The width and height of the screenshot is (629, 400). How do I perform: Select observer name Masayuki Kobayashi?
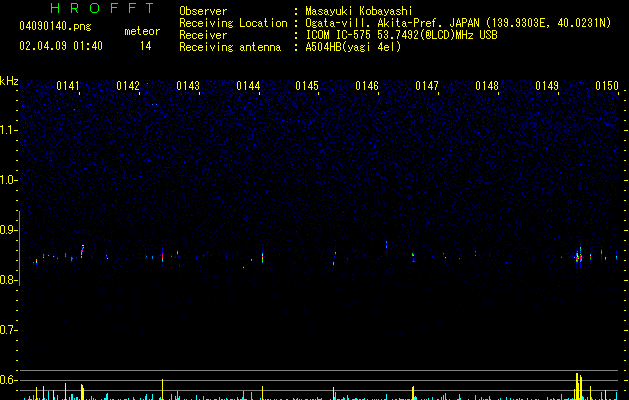point(359,11)
